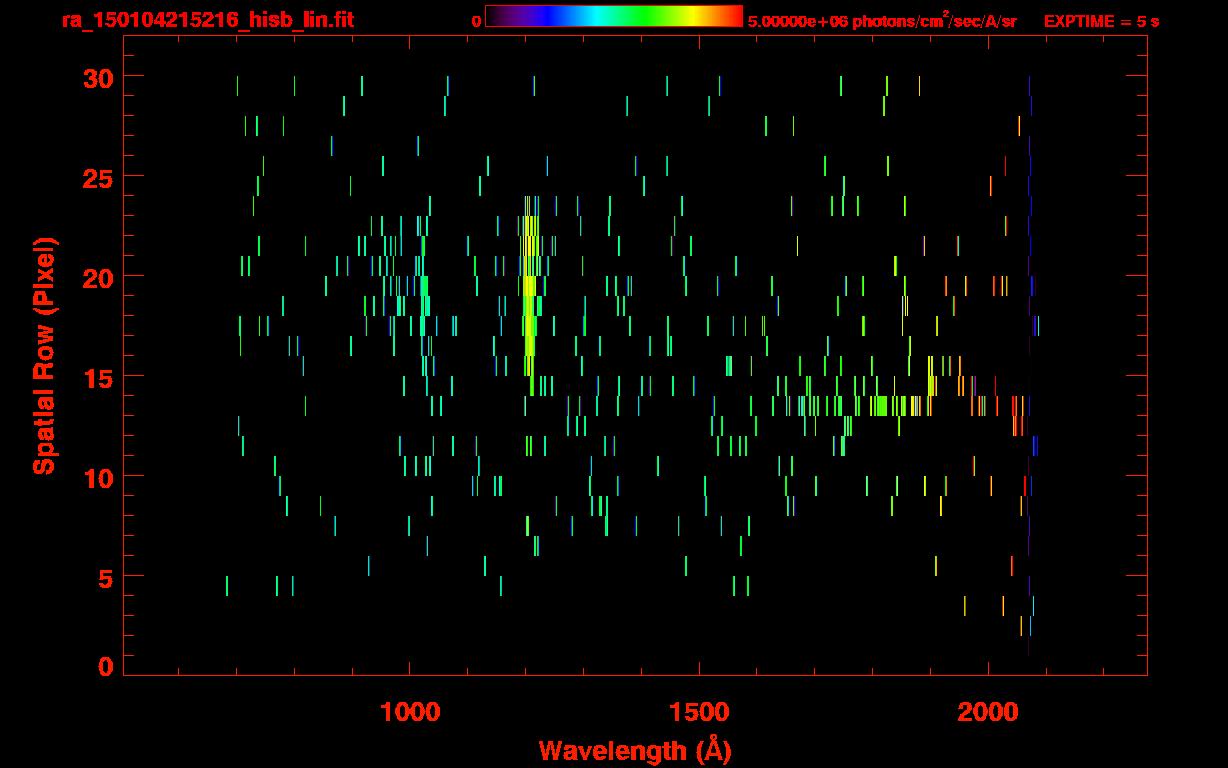Click the 1500 wavelength tick label
The height and width of the screenshot is (768, 1228).
pyautogui.click(x=699, y=712)
